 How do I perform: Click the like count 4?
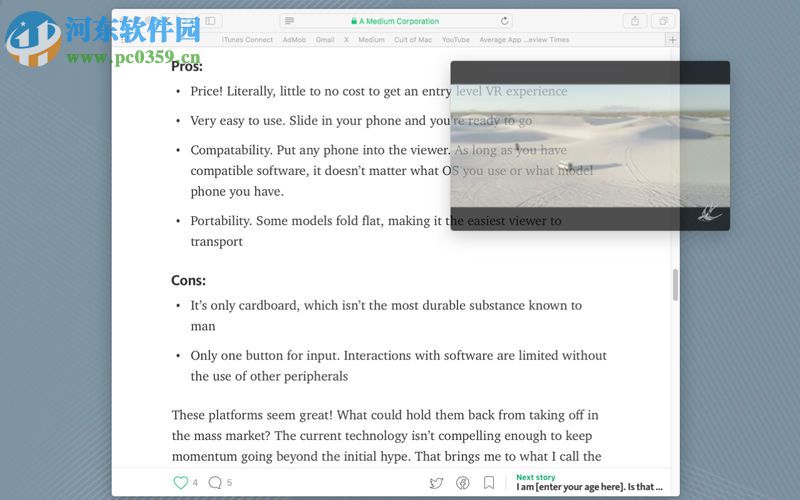pyautogui.click(x=195, y=482)
